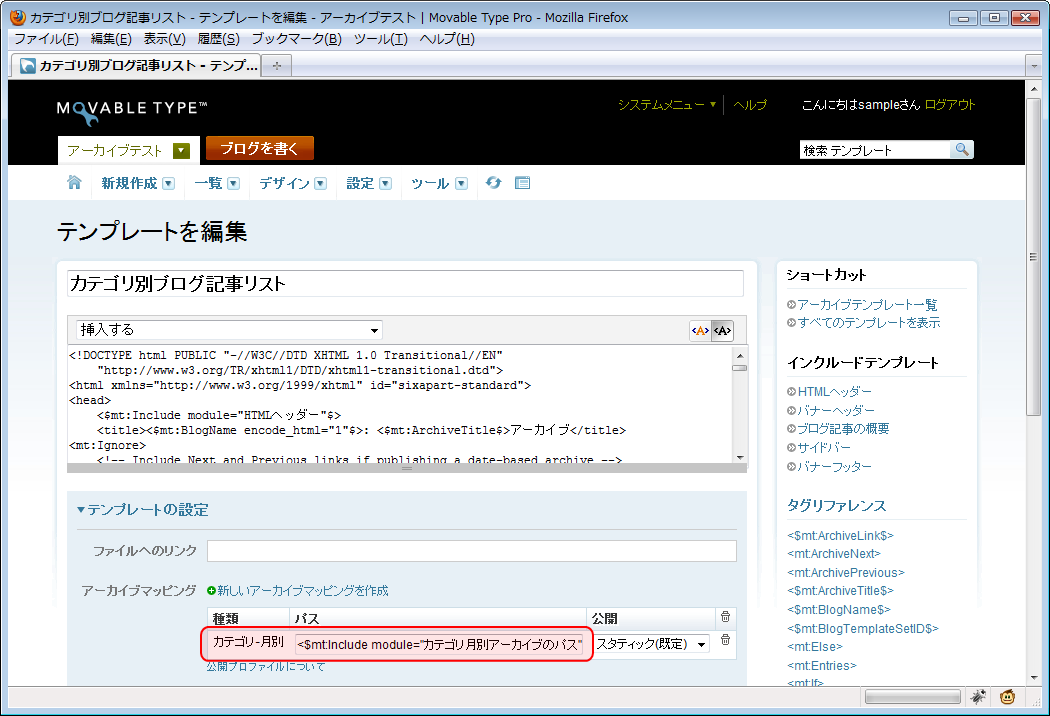Click the trash icon in mapping table header
Viewport: 1050px width, 716px height.
pos(726,618)
